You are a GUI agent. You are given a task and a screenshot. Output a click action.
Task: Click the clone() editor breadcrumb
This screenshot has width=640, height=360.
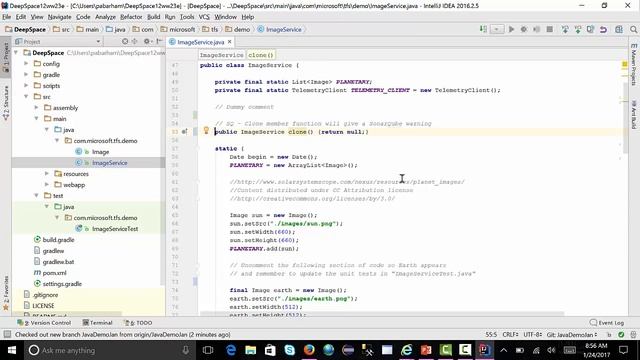click(261, 55)
